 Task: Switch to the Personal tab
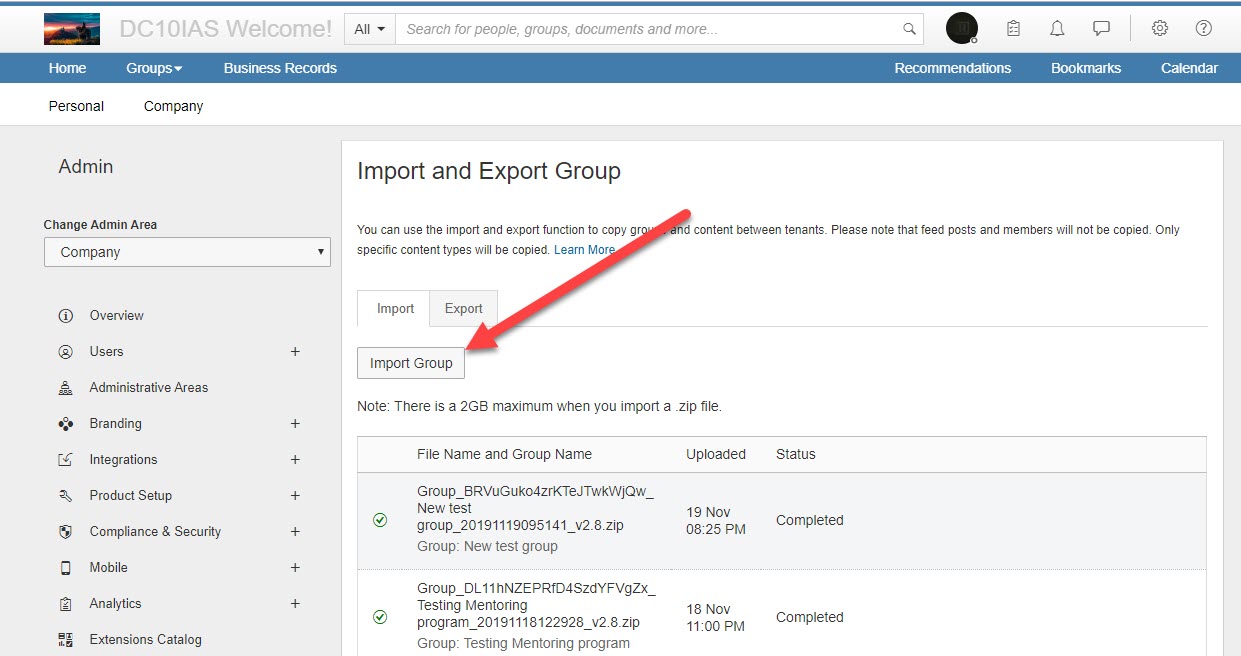coord(76,106)
